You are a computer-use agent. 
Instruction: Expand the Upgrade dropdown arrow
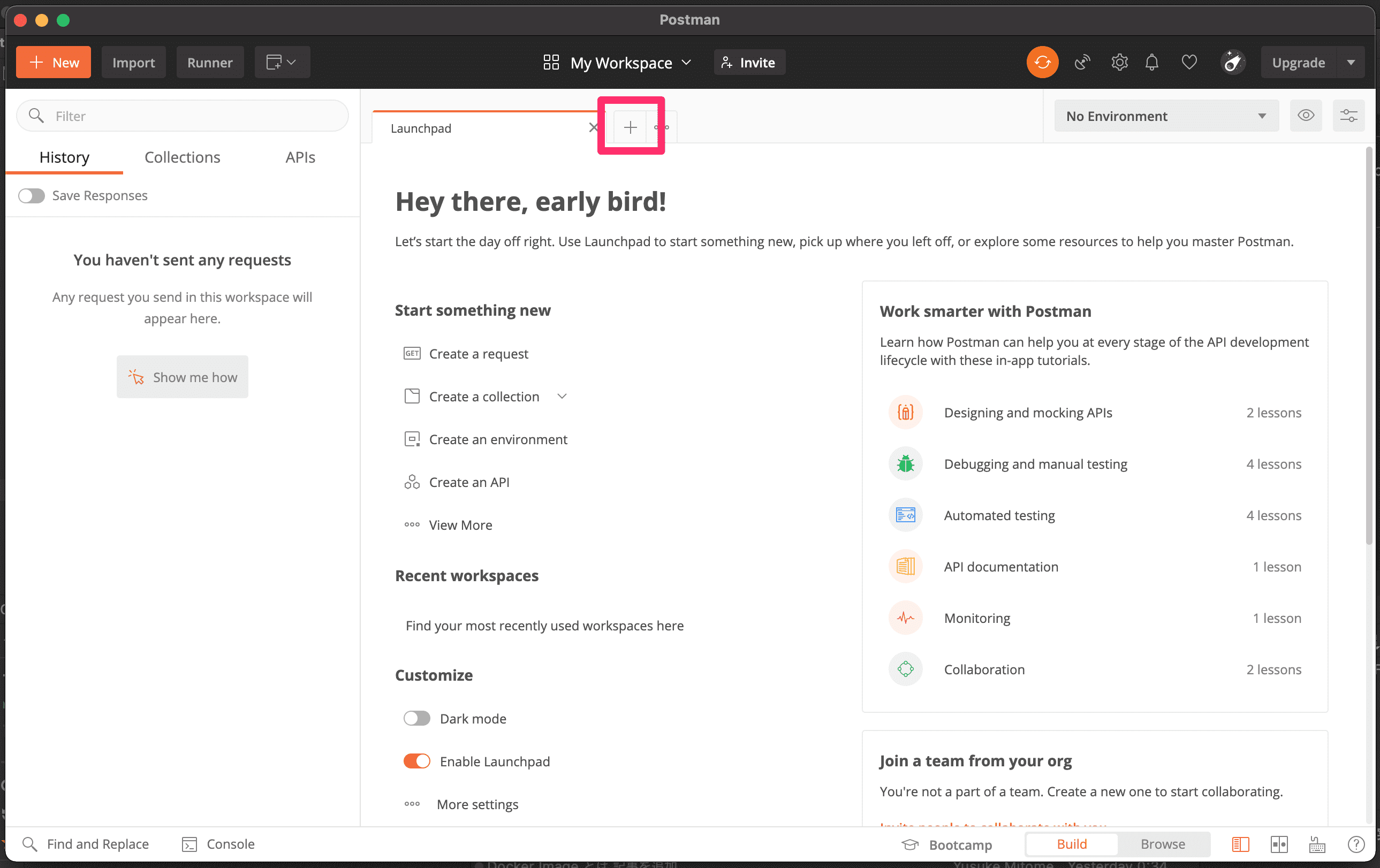click(x=1351, y=63)
